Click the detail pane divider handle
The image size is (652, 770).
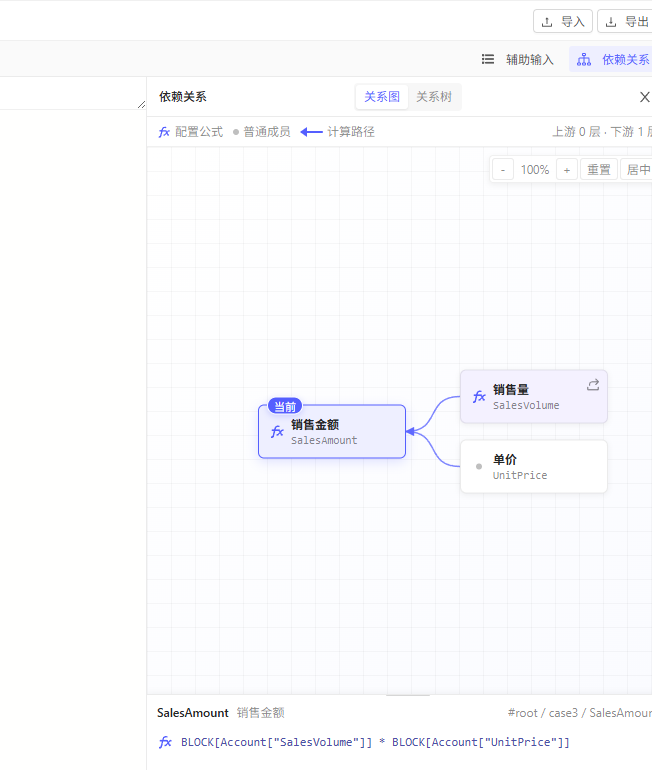point(408,695)
